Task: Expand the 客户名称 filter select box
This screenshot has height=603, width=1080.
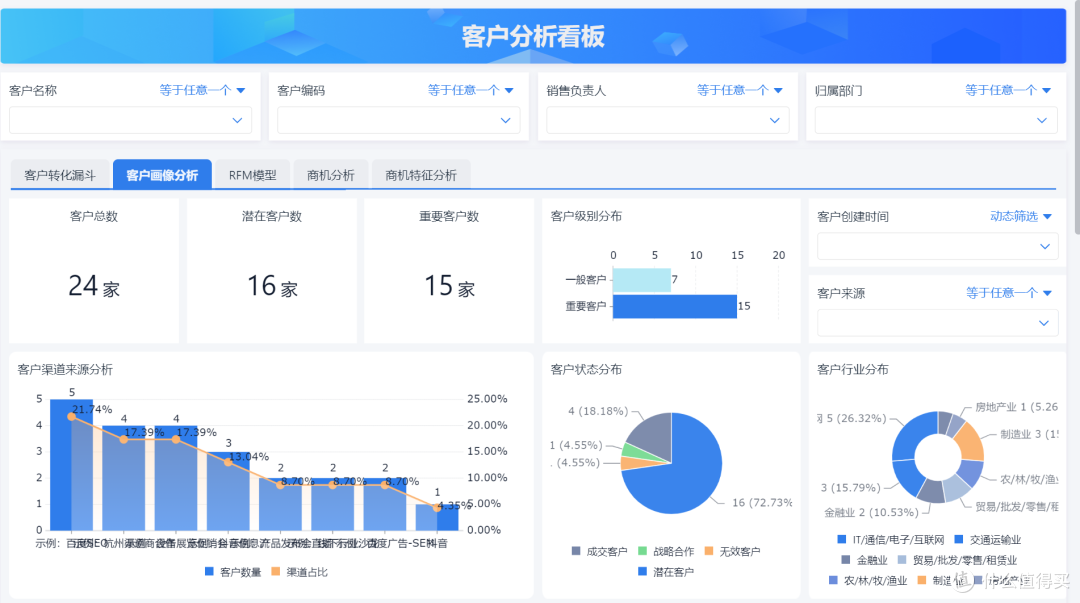Action: 130,121
